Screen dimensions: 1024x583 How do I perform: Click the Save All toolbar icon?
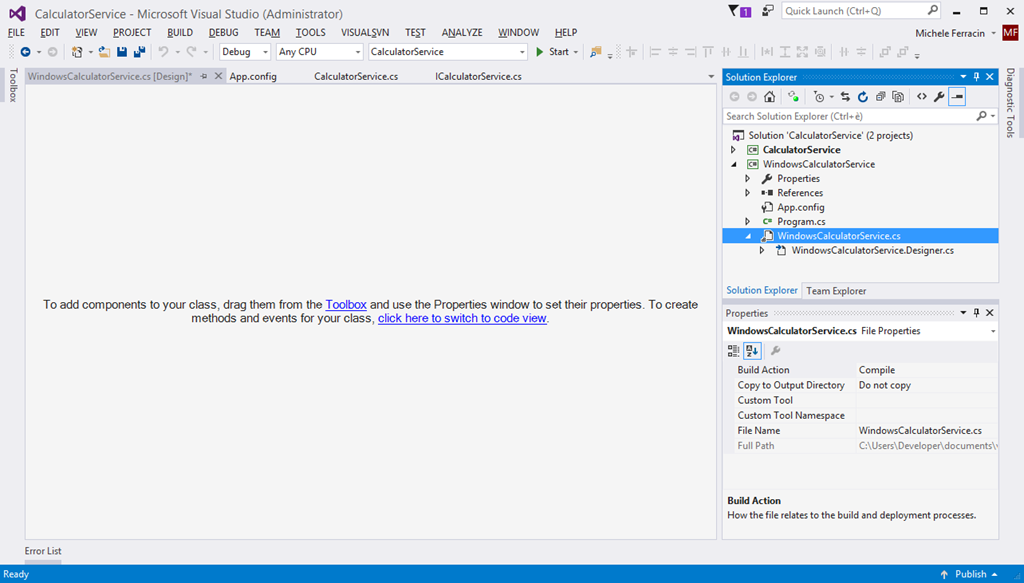(x=138, y=52)
